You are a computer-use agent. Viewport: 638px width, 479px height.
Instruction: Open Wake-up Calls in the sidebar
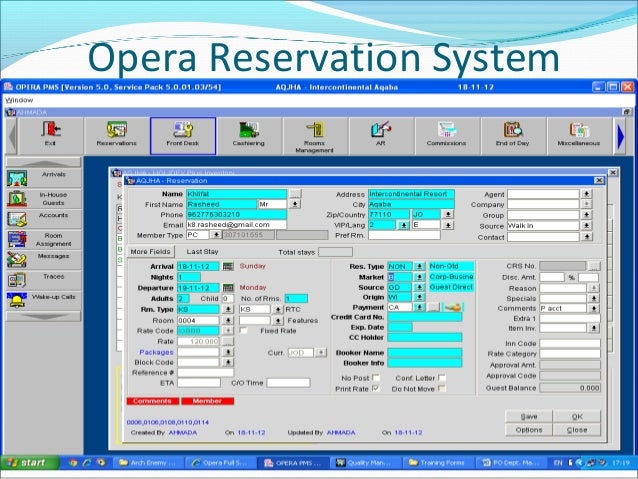44,300
